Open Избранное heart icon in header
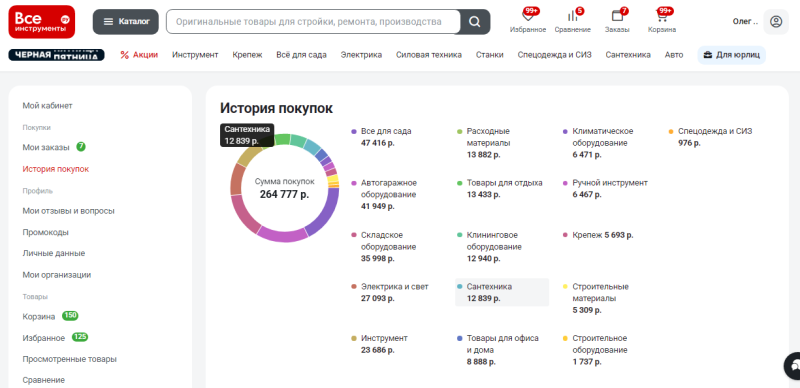The image size is (800, 388). [x=528, y=20]
